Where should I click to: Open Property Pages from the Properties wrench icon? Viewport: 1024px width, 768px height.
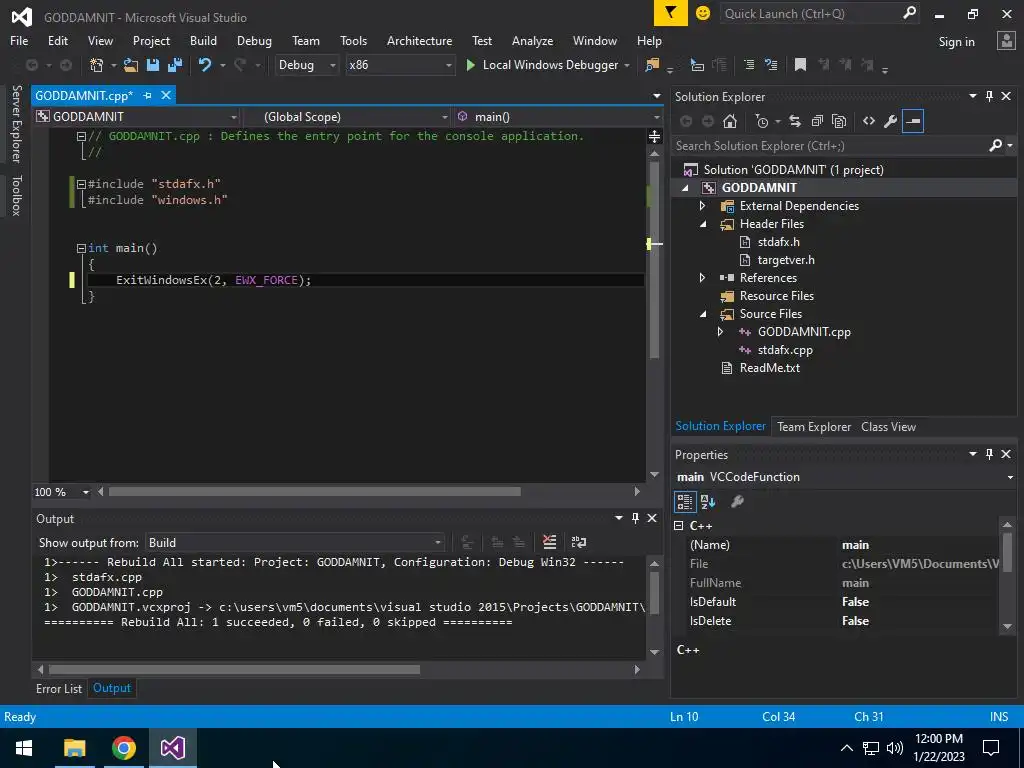click(737, 502)
